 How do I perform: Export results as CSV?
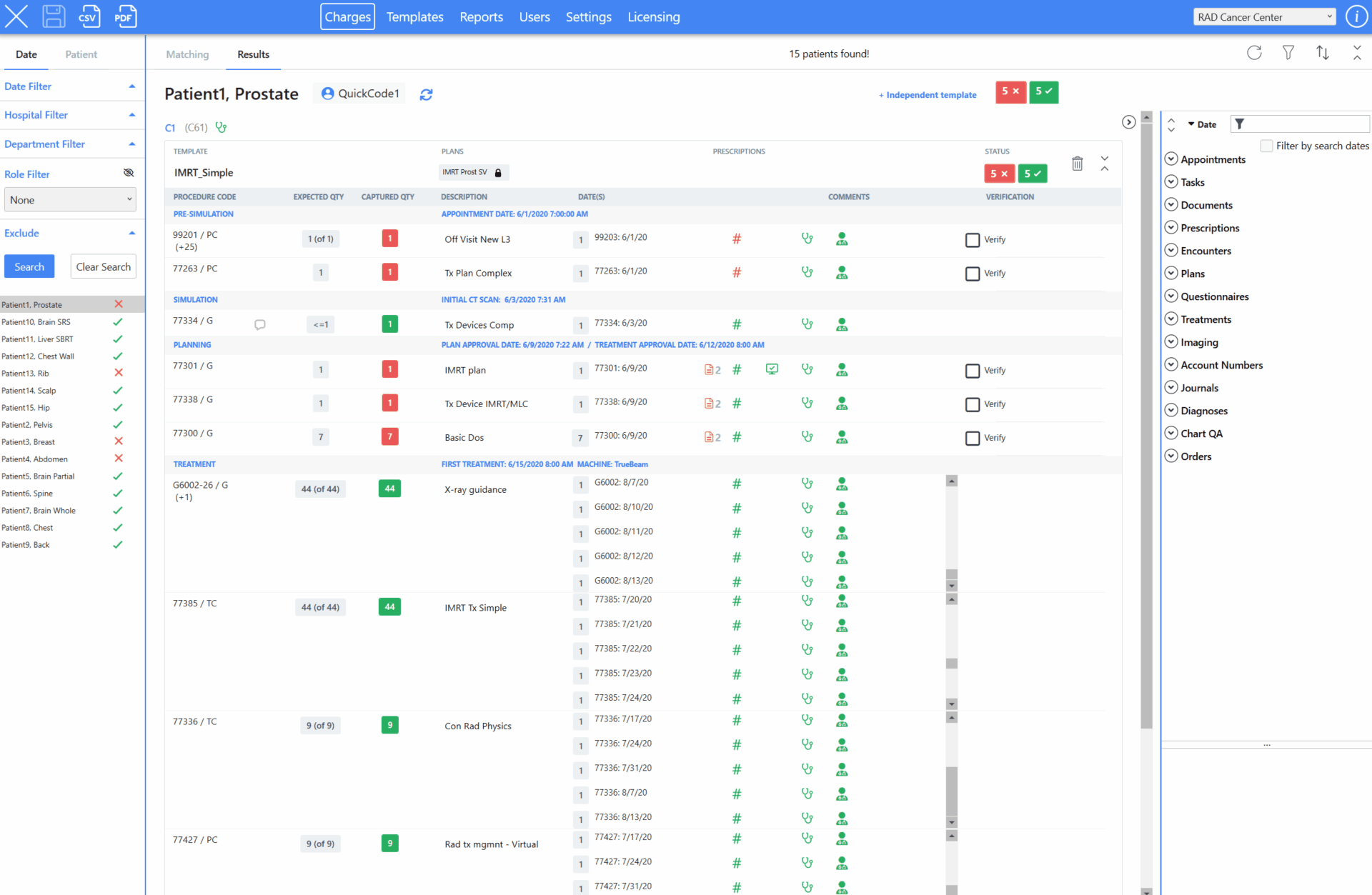pos(89,16)
